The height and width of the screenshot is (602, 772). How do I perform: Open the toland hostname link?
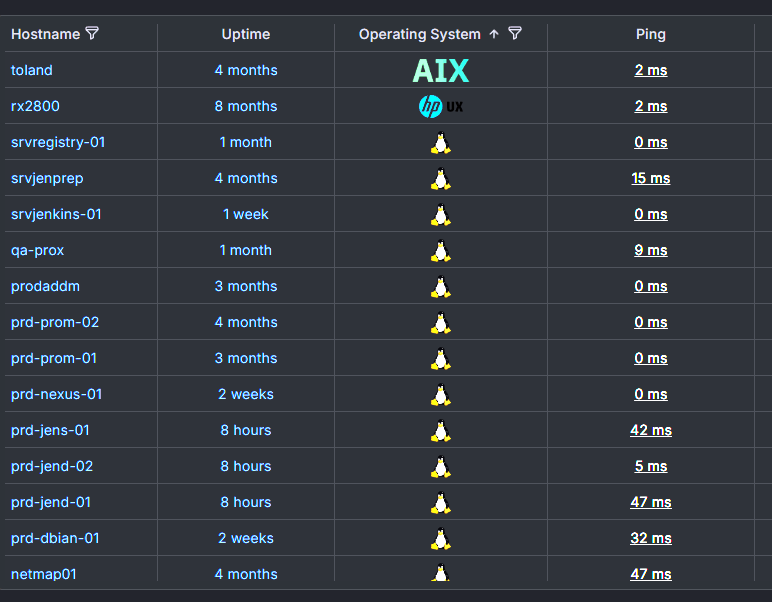pos(32,70)
